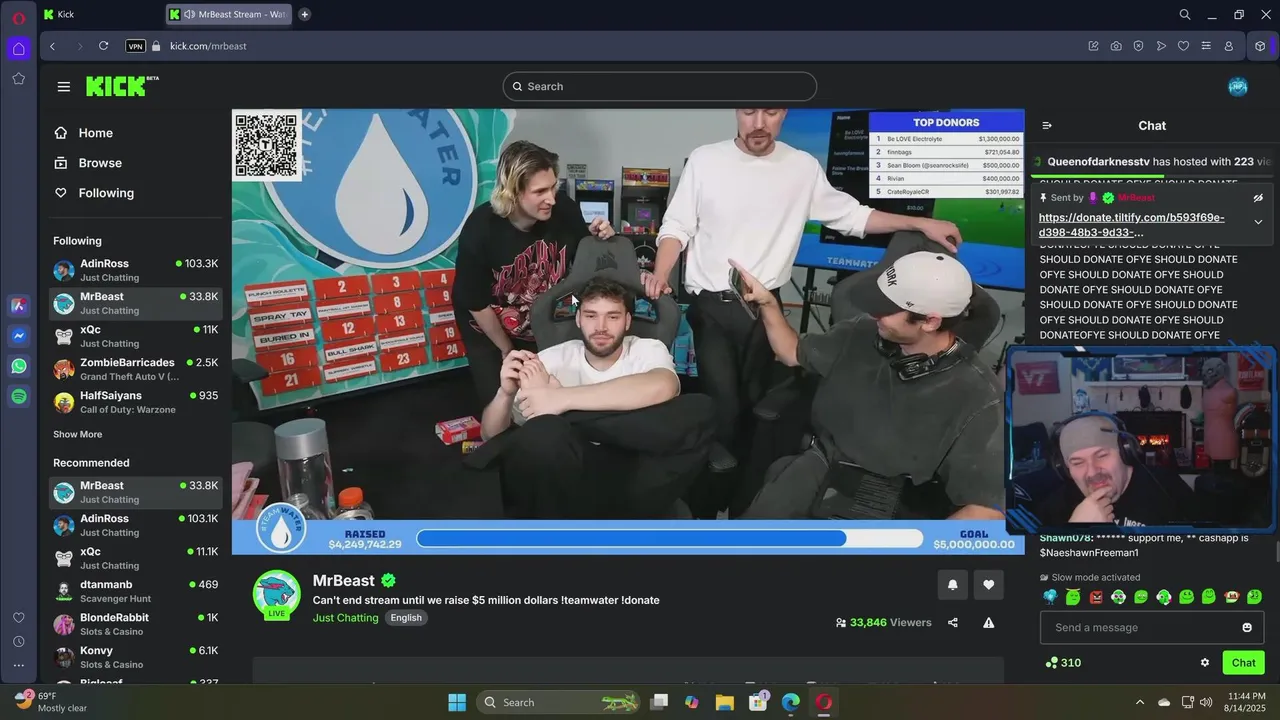Reload the kick.com page
The width and height of the screenshot is (1280, 720).
(x=103, y=46)
